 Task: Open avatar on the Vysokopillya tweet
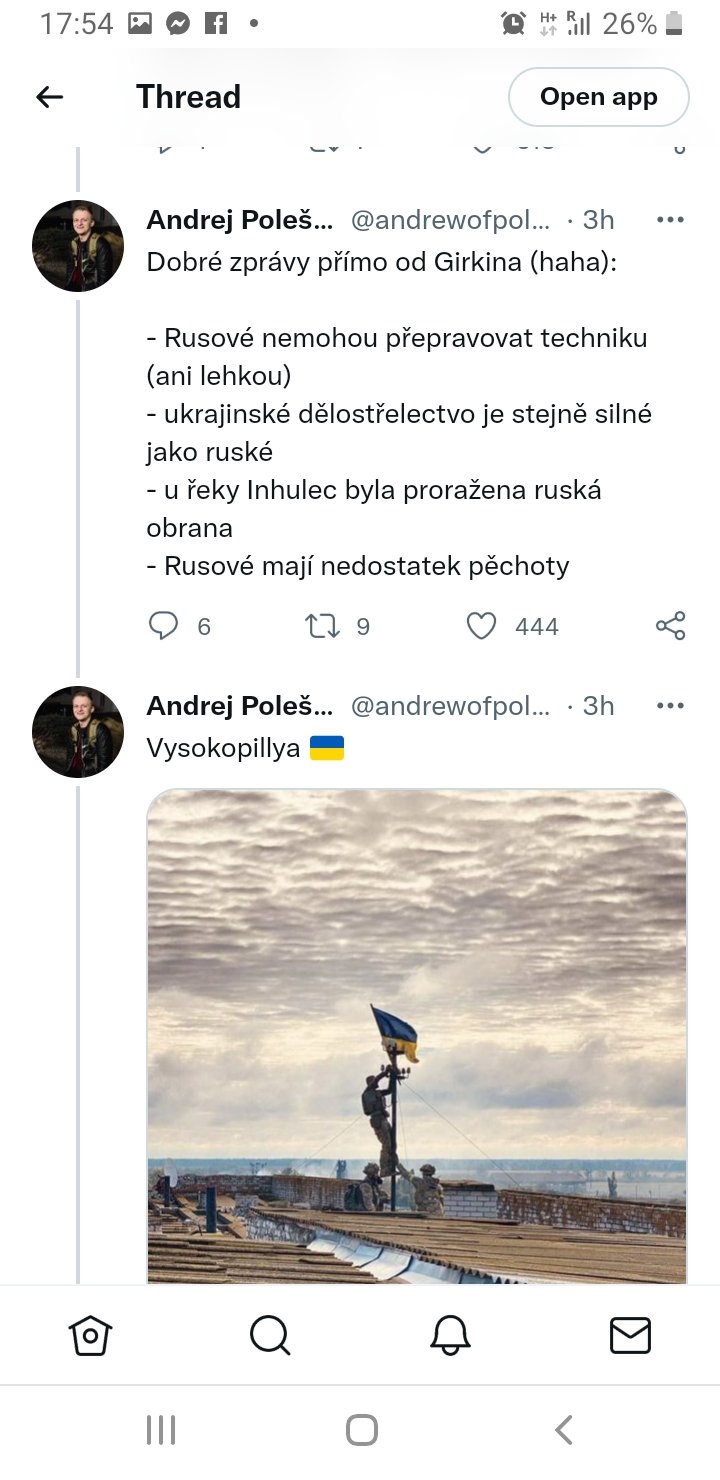click(x=78, y=732)
